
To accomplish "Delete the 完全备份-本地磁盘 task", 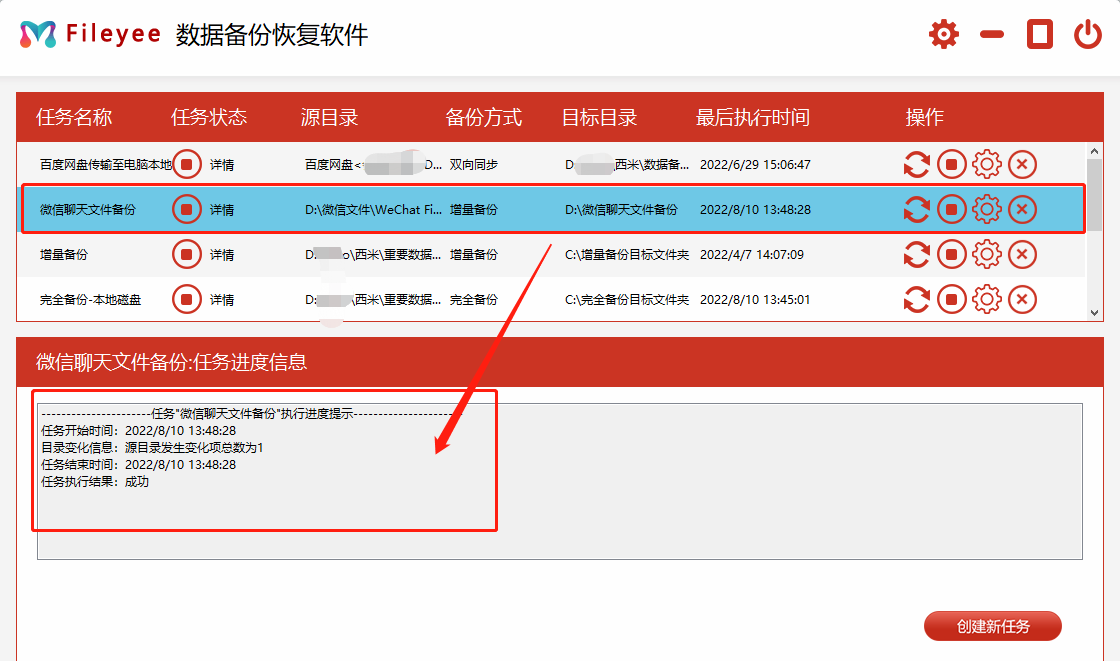I will (1022, 299).
